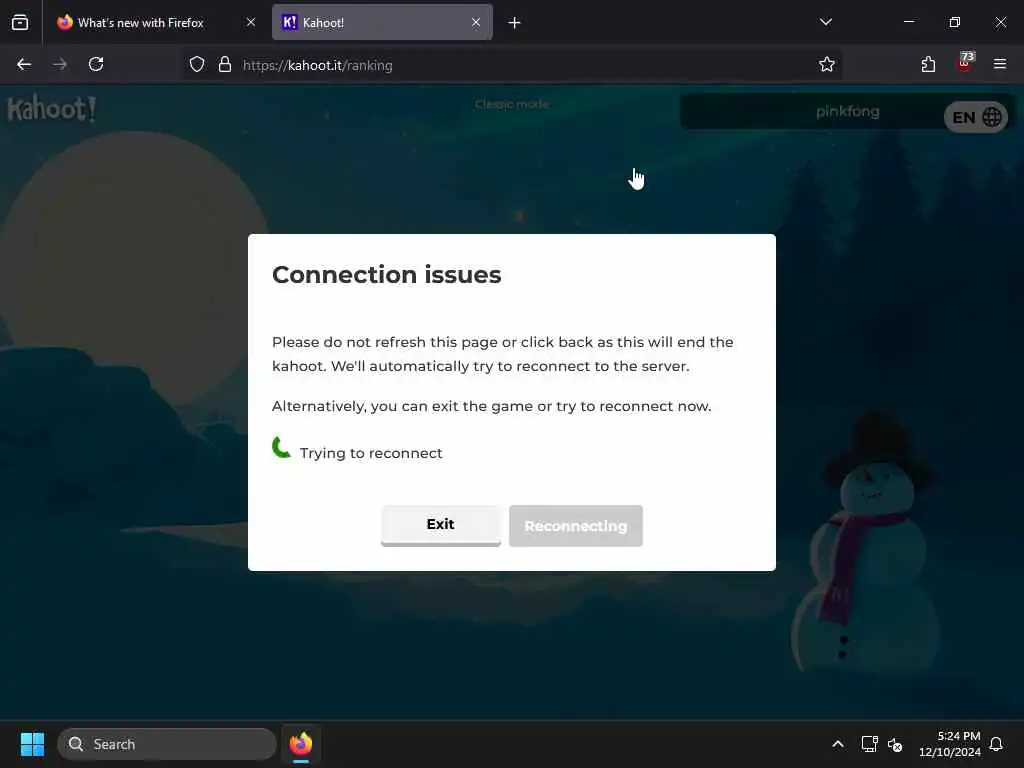This screenshot has width=1024, height=768.
Task: Open the notifications bell icon
Action: [997, 744]
